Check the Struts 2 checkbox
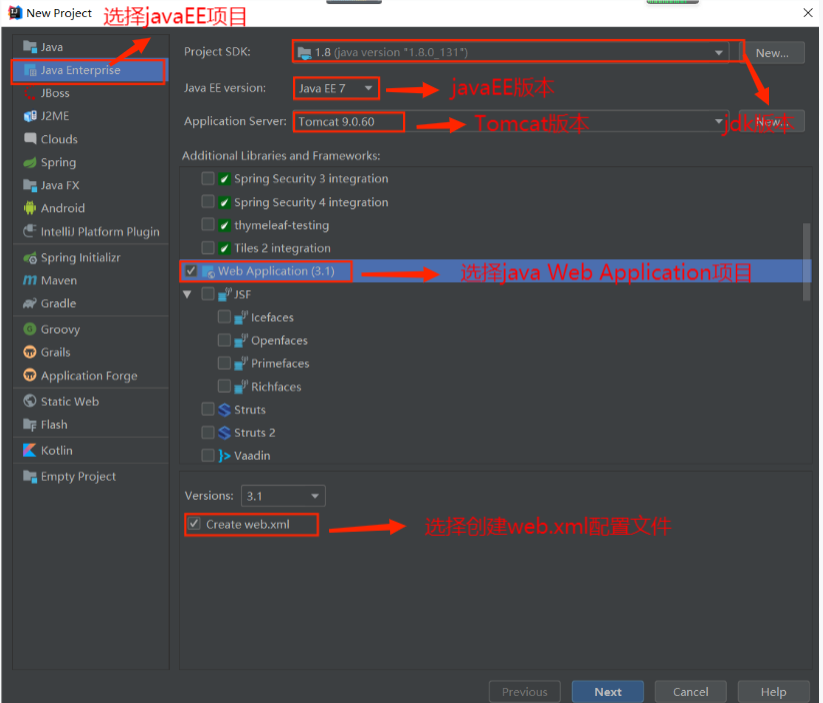The image size is (823, 703). tap(208, 433)
